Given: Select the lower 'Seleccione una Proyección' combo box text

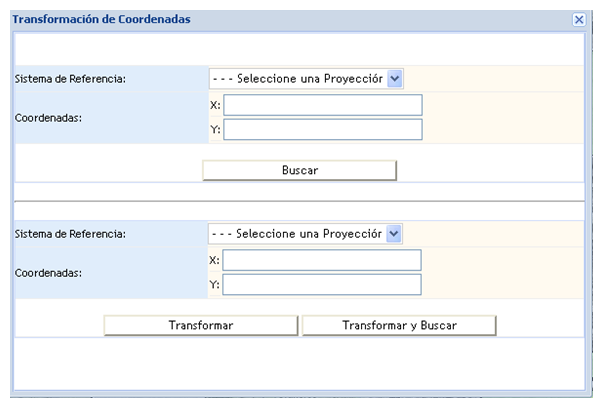Looking at the screenshot, I should (x=297, y=234).
